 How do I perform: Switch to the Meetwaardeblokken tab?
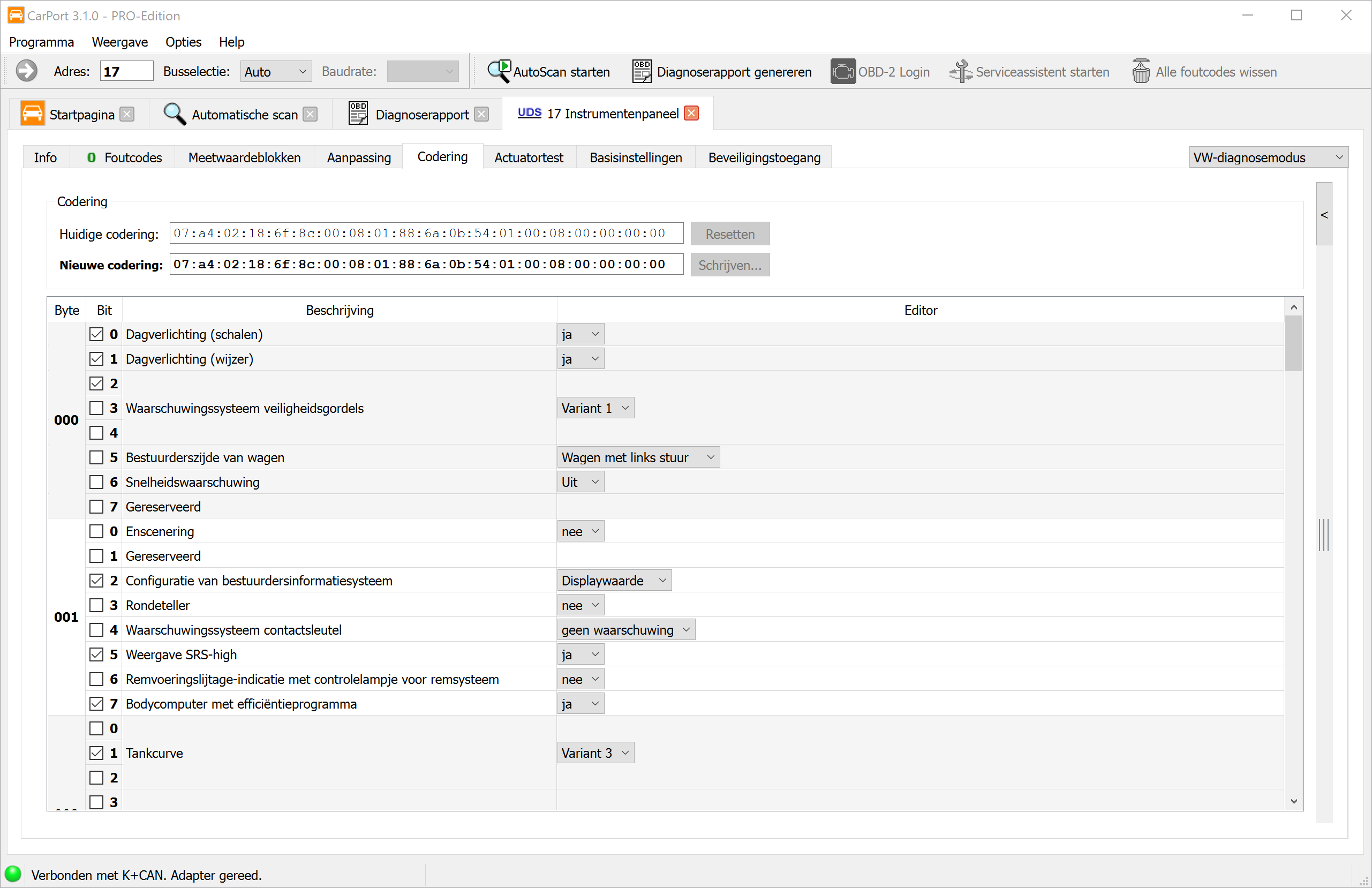click(244, 157)
